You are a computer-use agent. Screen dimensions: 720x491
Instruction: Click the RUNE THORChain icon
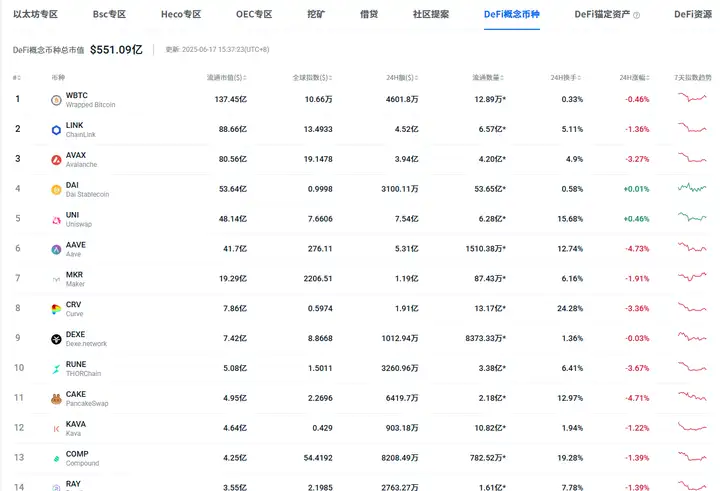tap(56, 369)
